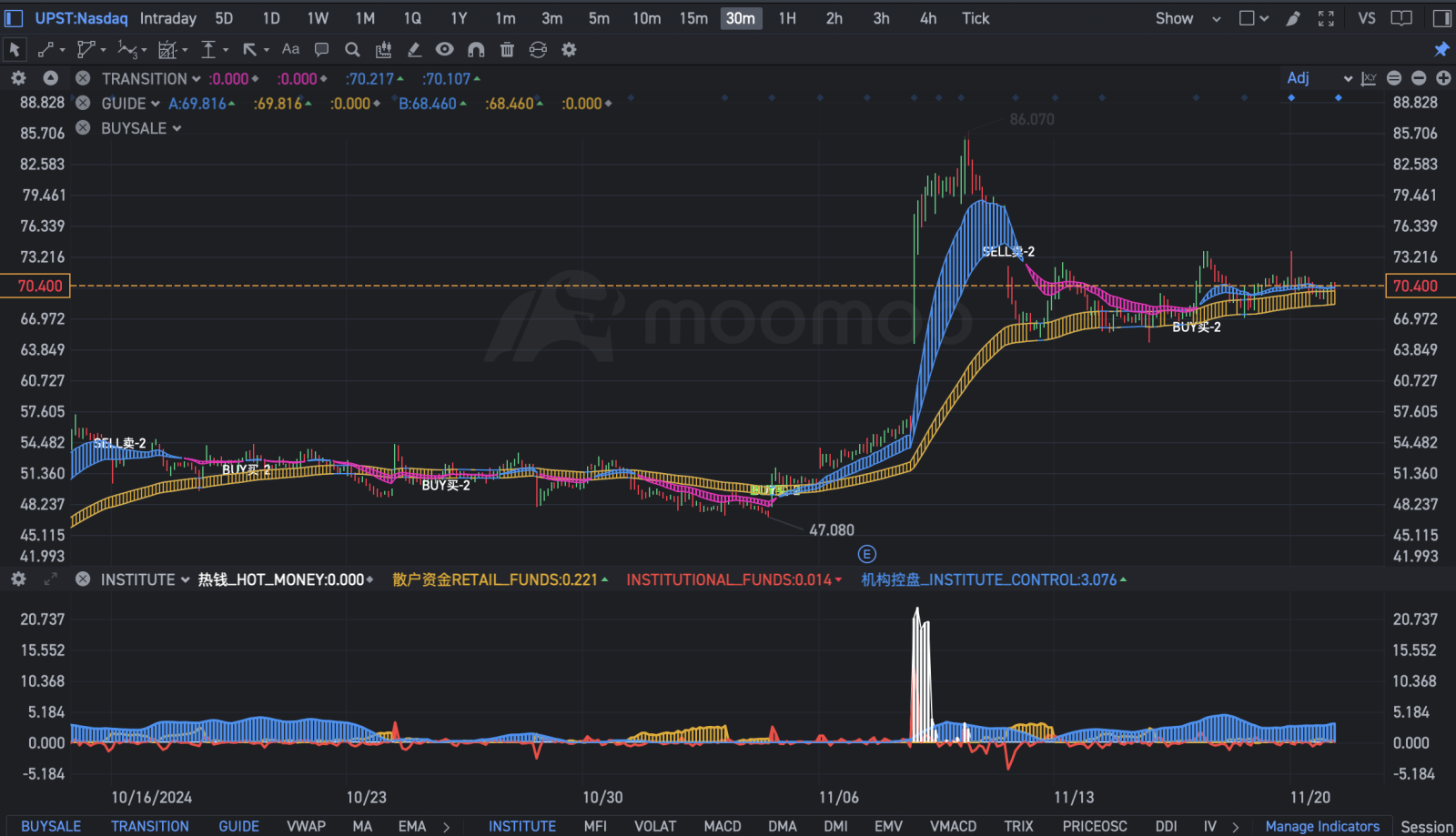Screen dimensions: 1456x836
Task: Remove the GUIDE indicator
Action: click(x=83, y=103)
